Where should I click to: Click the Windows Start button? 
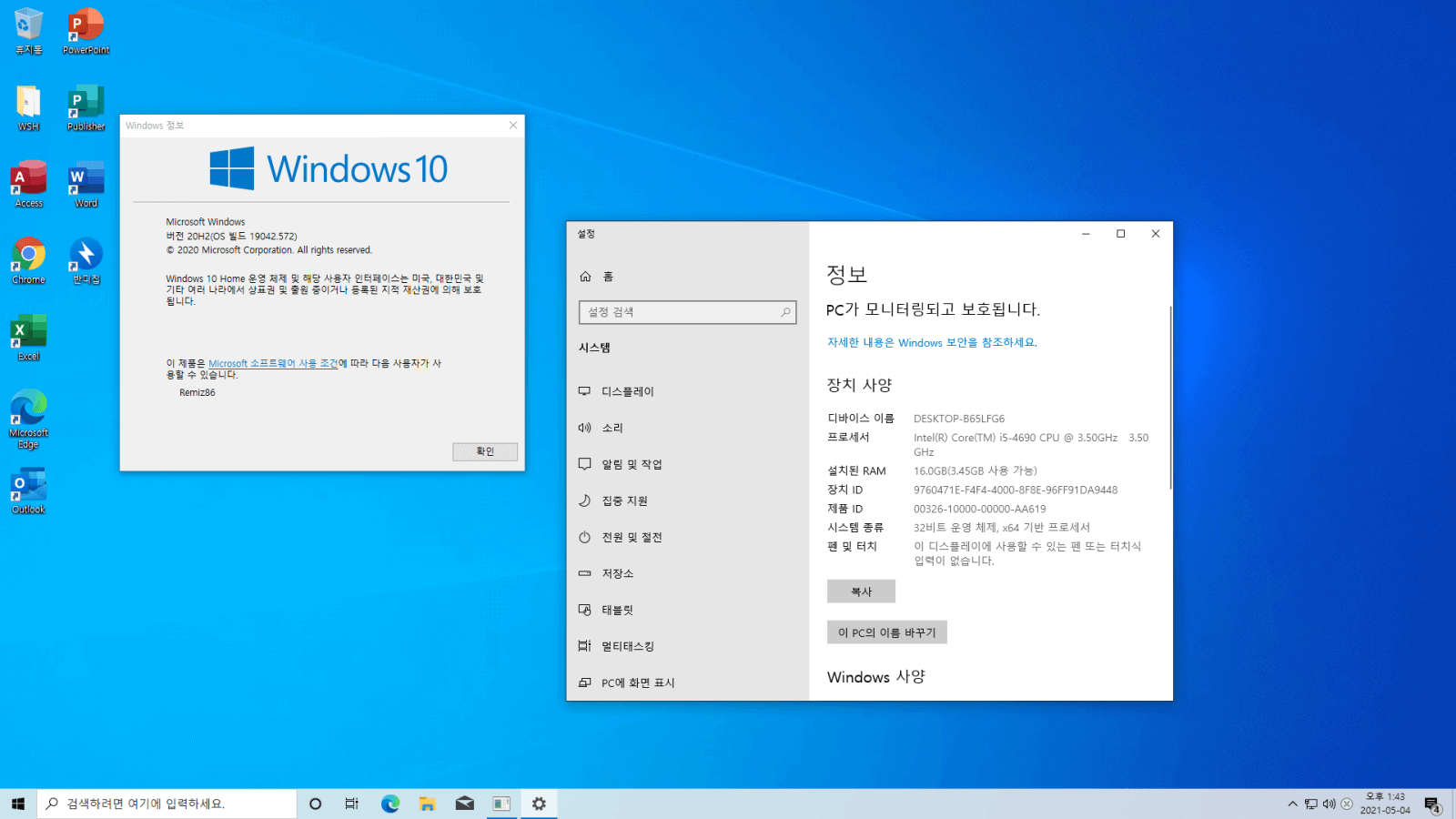pos(18,804)
